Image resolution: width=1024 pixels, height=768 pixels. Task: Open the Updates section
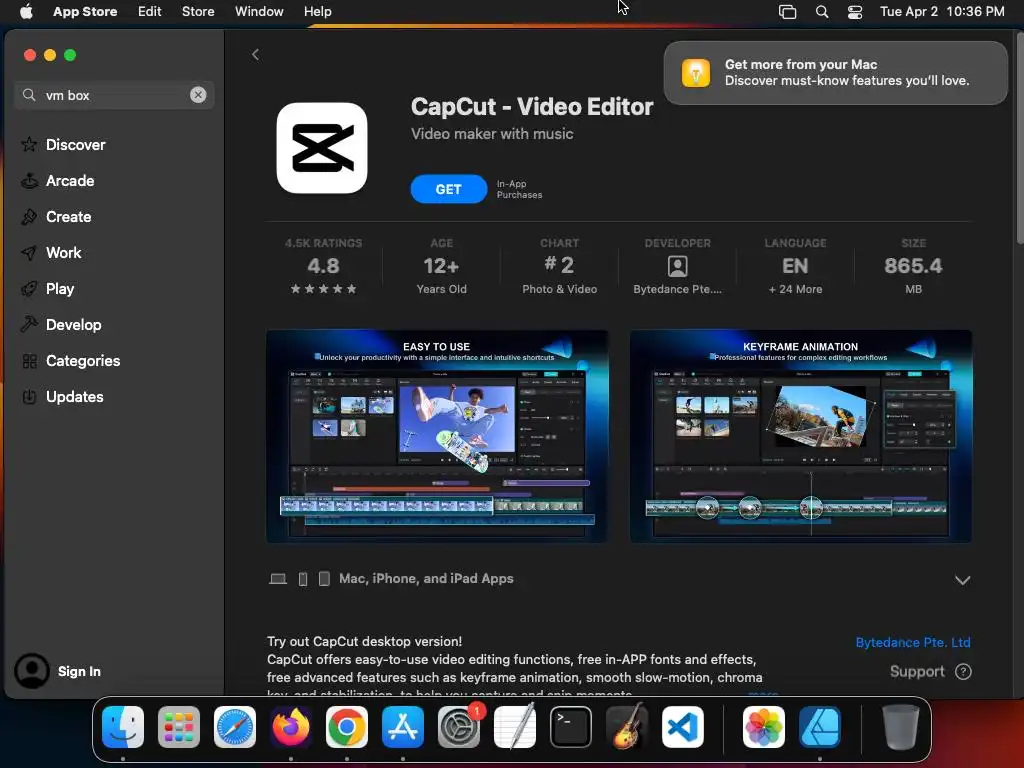(74, 396)
